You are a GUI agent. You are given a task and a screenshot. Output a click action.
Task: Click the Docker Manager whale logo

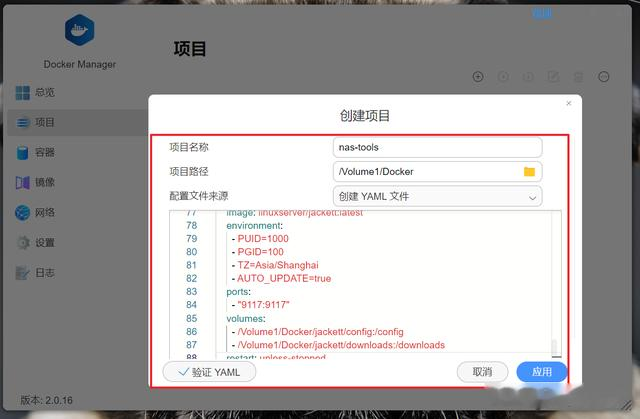pos(80,30)
